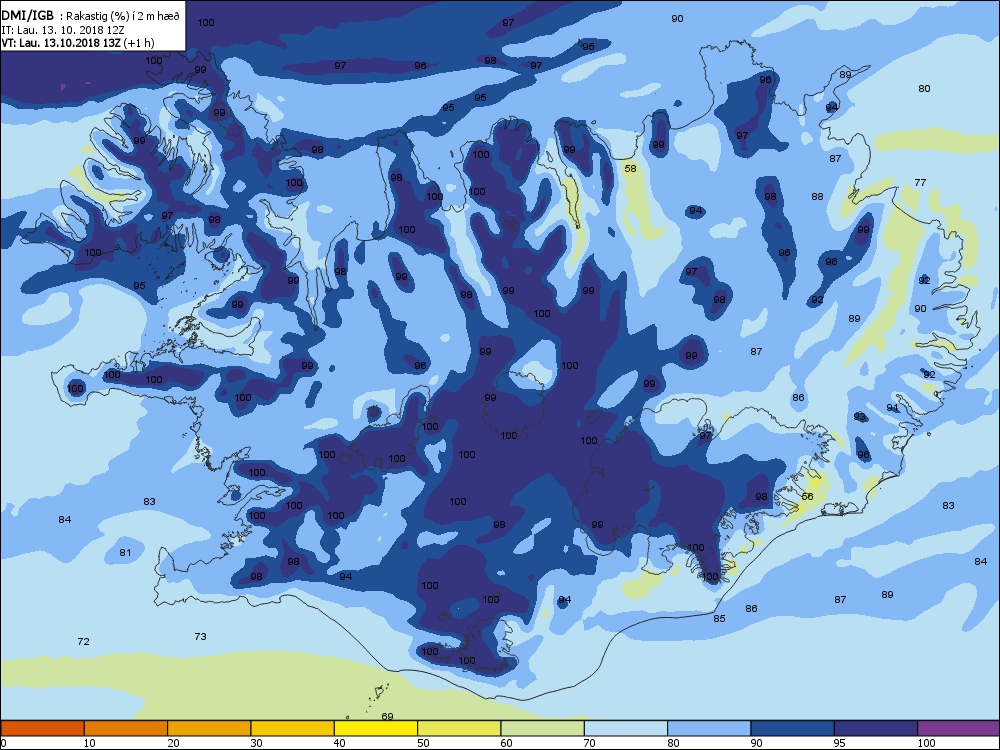Click the humidity value 72 over the ocean
Image resolution: width=1000 pixels, height=750 pixels.
pos(83,641)
